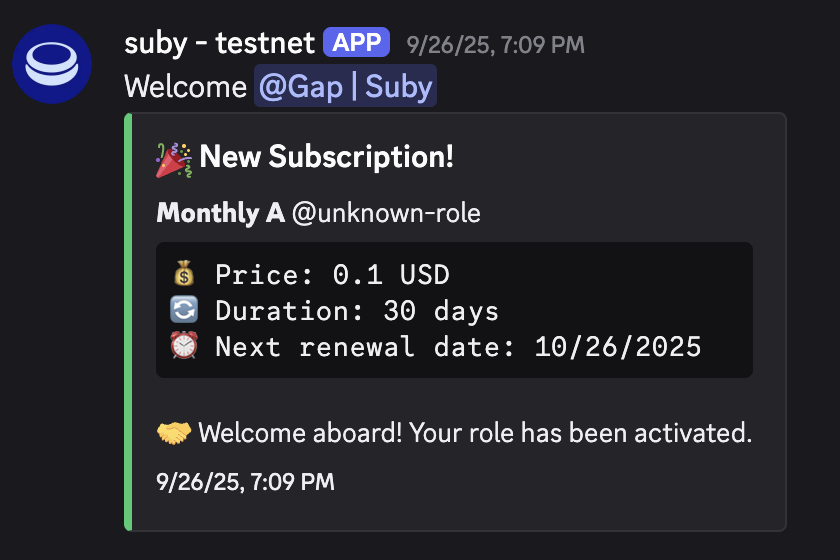Screen dimensions: 840x560
Task: Open the suby - testnet username profile
Action: click(x=218, y=43)
